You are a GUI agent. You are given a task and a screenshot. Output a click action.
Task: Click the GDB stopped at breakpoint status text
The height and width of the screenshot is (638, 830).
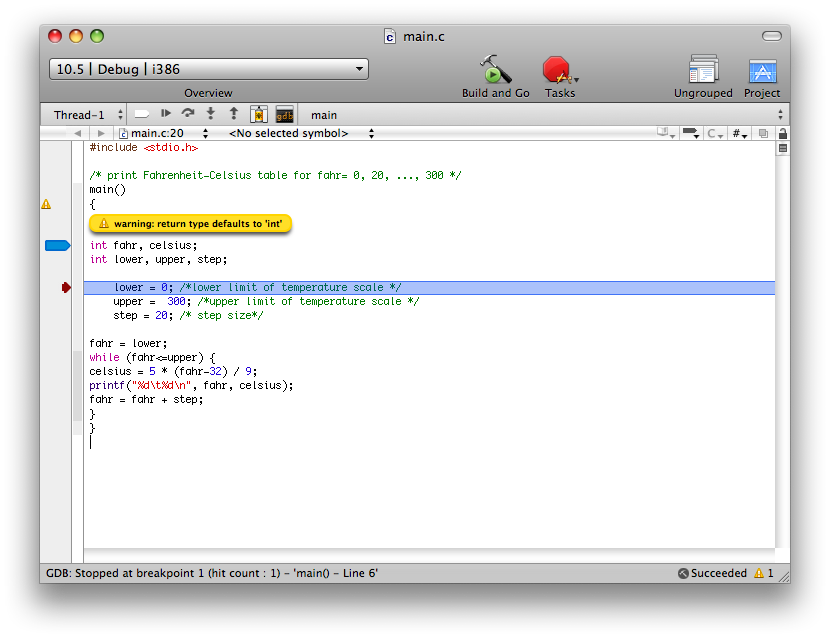point(212,573)
